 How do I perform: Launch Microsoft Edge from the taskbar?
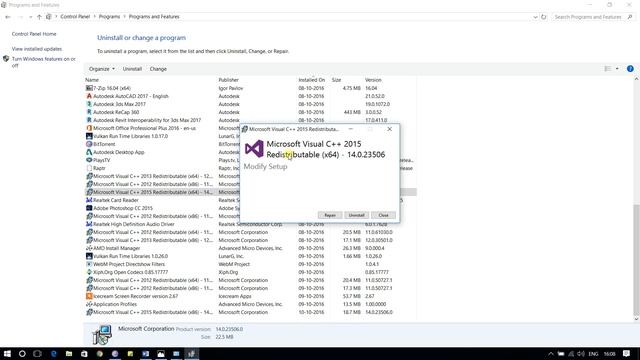tap(53, 354)
